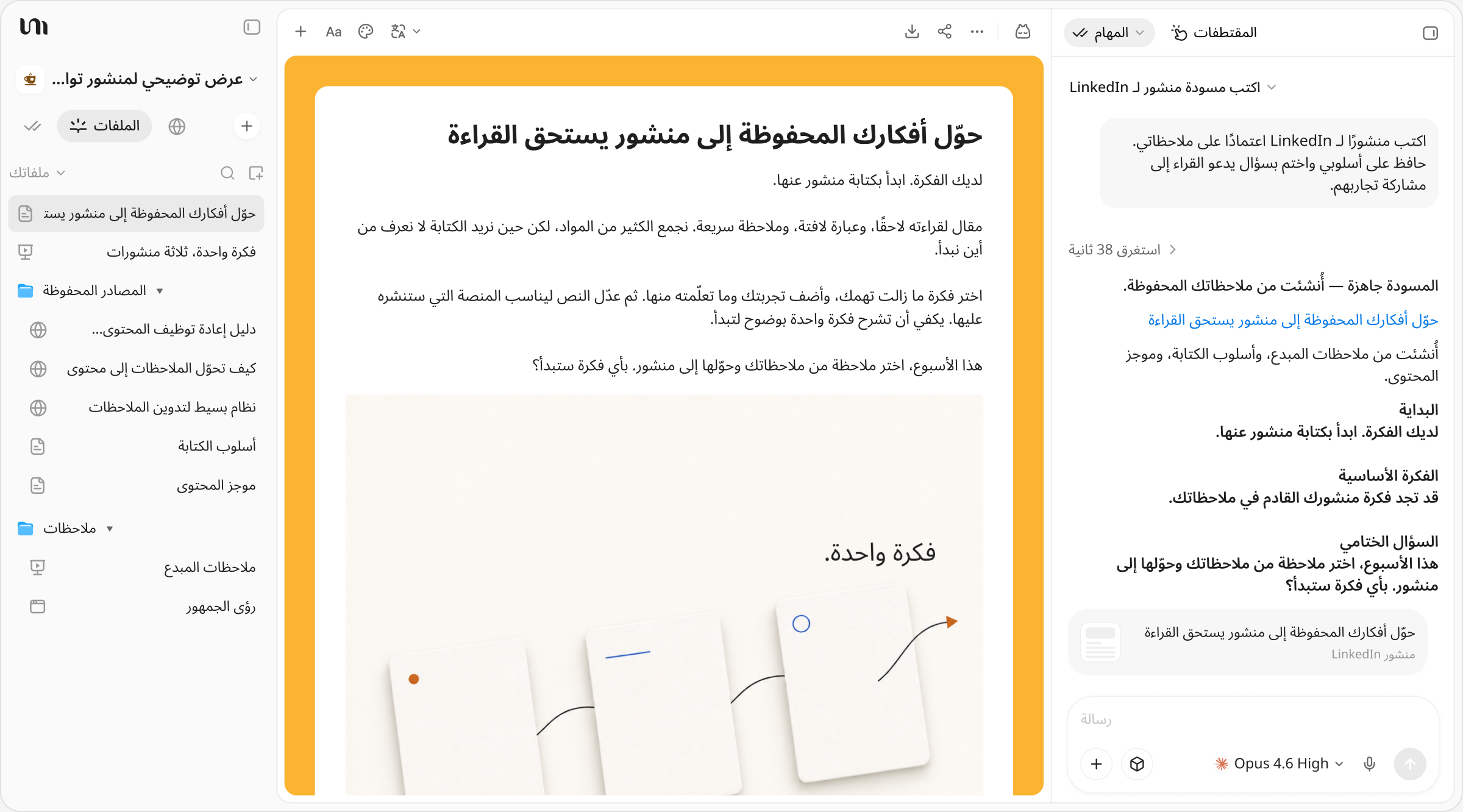Screen dimensions: 1463x812
Task: Click the الفكرة الأساسية heading in chat
Action: 1388,476
